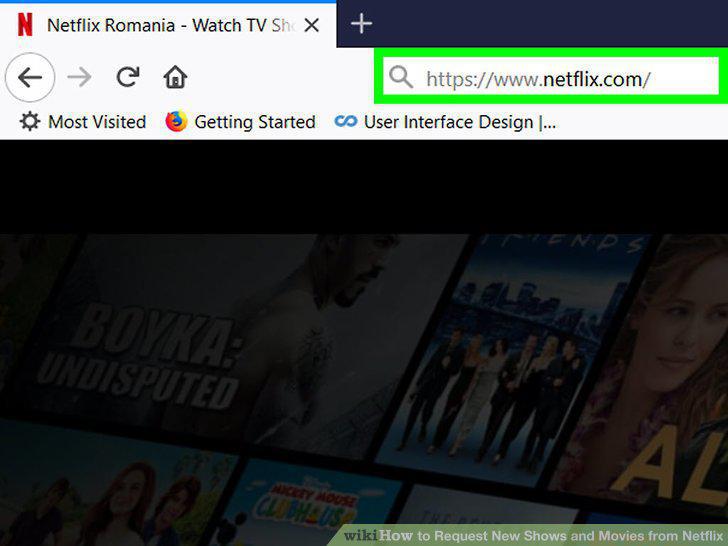Click the blue link icon bookmark favicon

click(346, 122)
